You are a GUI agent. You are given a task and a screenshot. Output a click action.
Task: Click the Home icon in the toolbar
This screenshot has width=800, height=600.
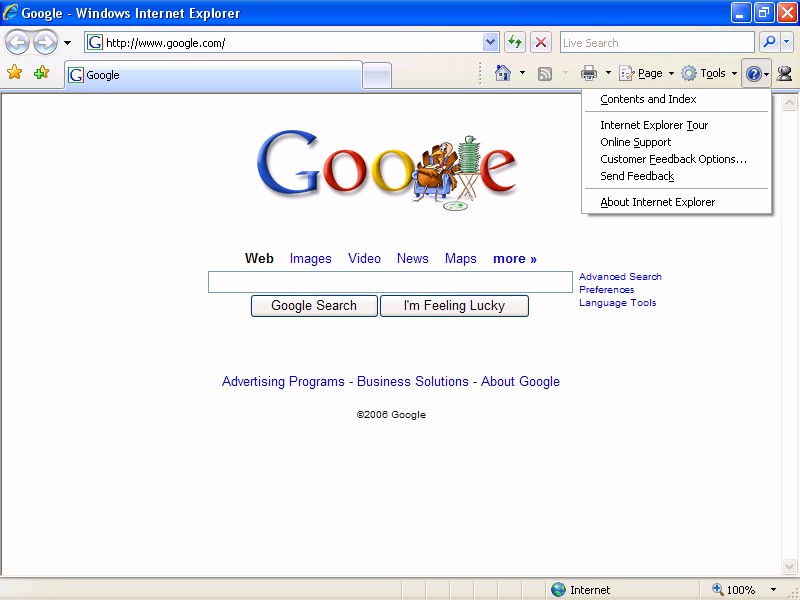pyautogui.click(x=503, y=73)
